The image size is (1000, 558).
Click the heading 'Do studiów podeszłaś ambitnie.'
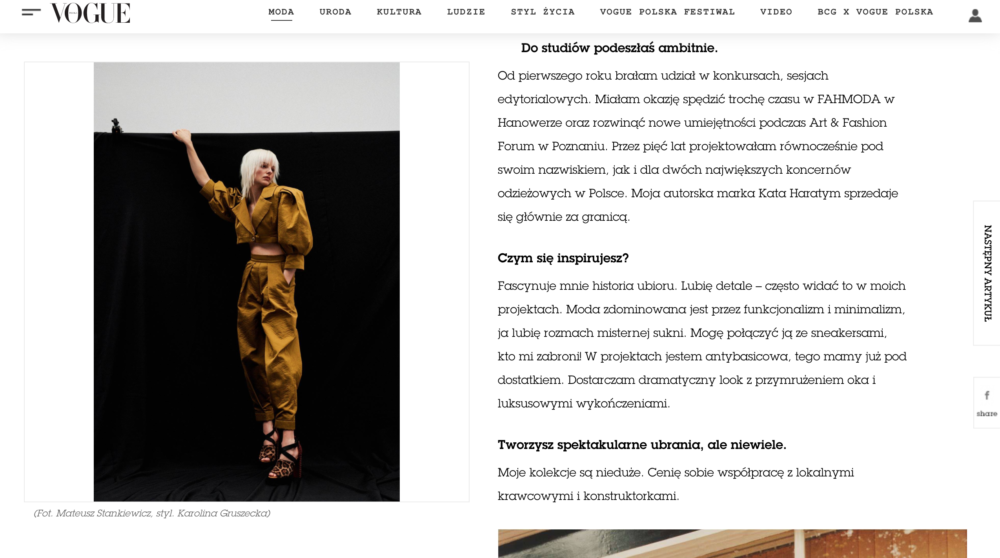click(x=619, y=48)
